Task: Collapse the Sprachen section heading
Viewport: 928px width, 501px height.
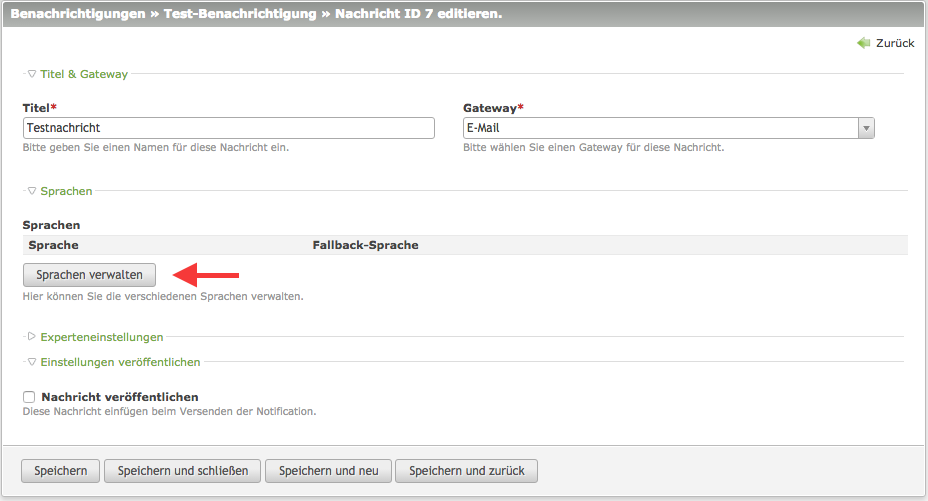Action: coord(66,191)
